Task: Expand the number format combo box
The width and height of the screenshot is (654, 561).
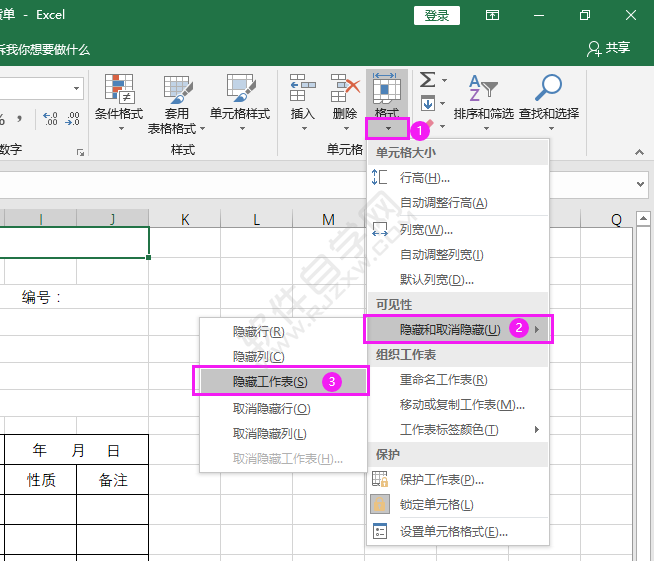Action: click(x=76, y=88)
